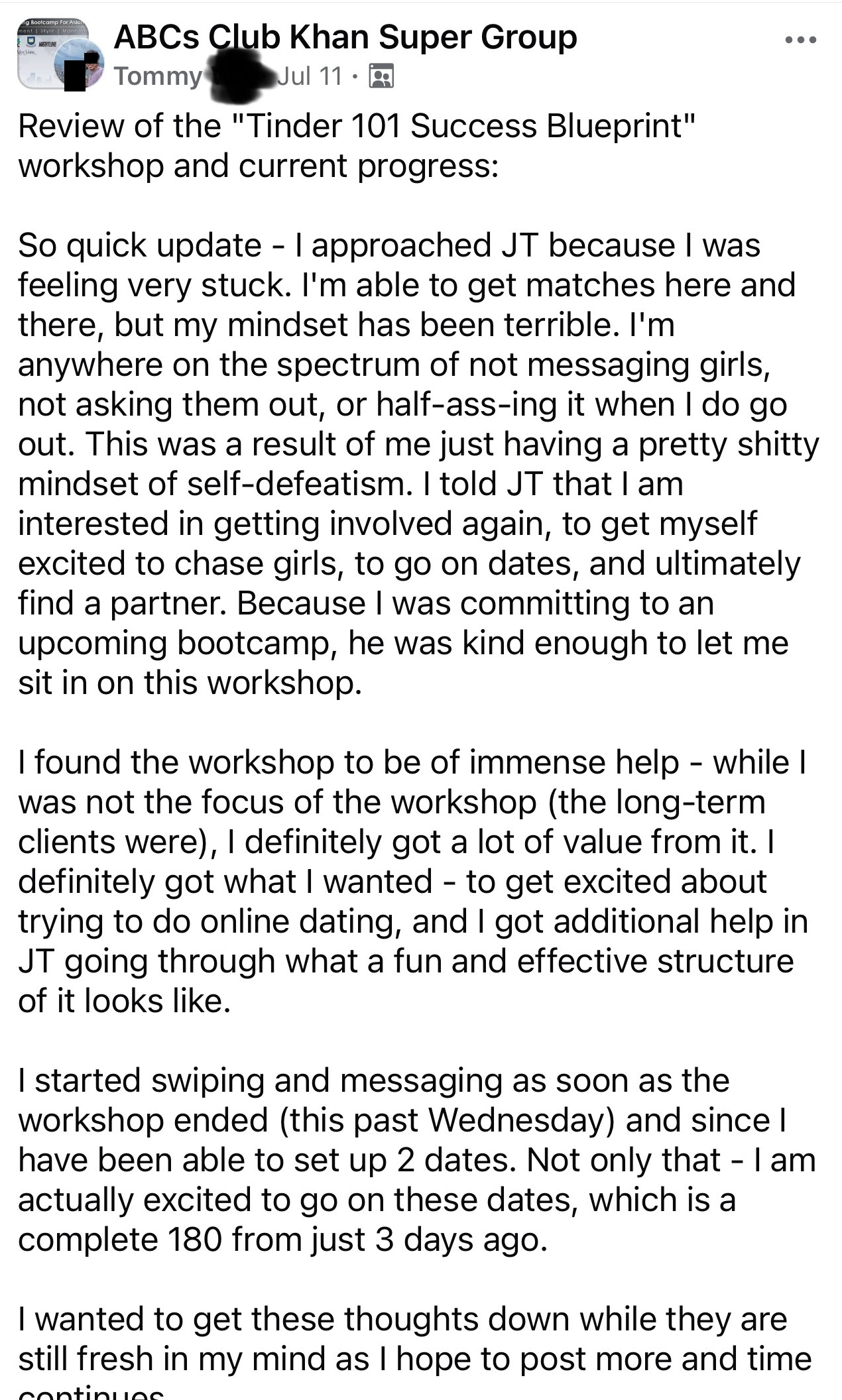Tap the line "have been able to set up 2 dates"

(x=416, y=1160)
